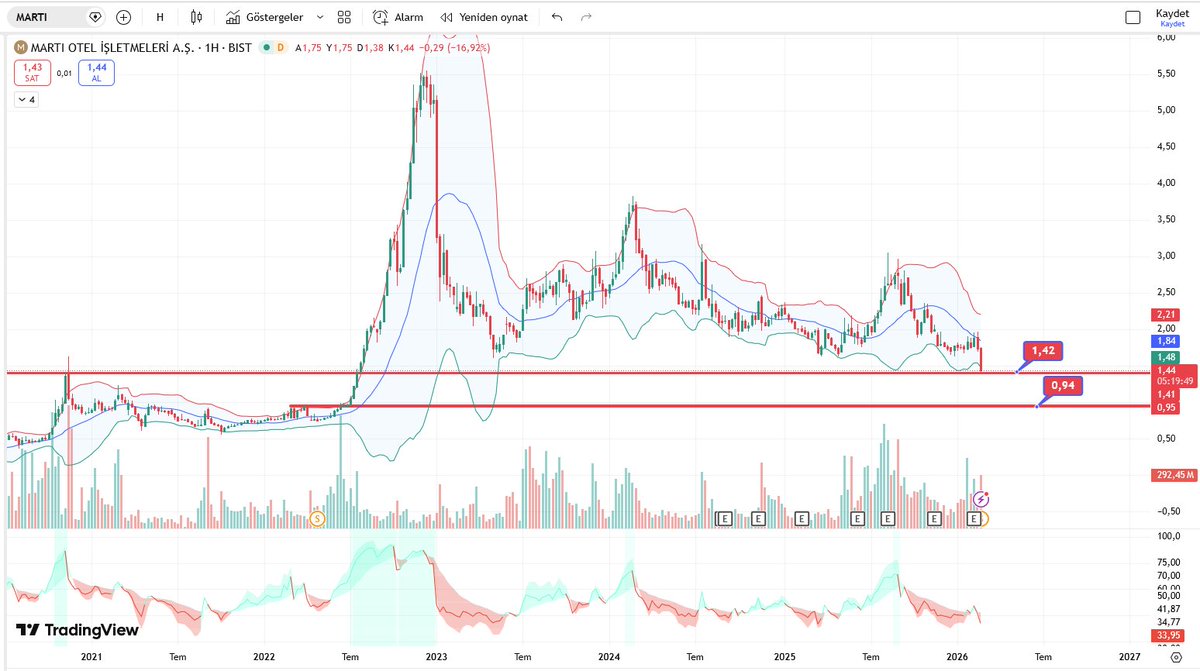Viewport: 1200px width, 671px height.
Task: Open the first E earnings marker after 2024
Action: (x=726, y=518)
